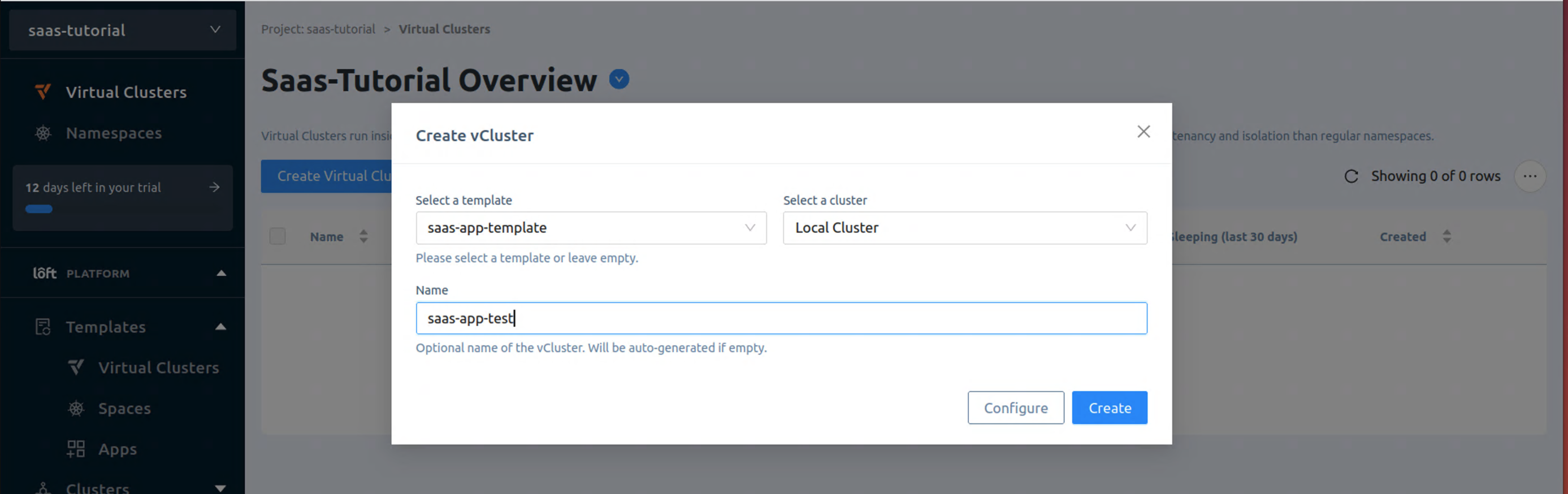Screen dimensions: 1568x494
Task: Click Virtual Clusters template icon
Action: [x=76, y=367]
